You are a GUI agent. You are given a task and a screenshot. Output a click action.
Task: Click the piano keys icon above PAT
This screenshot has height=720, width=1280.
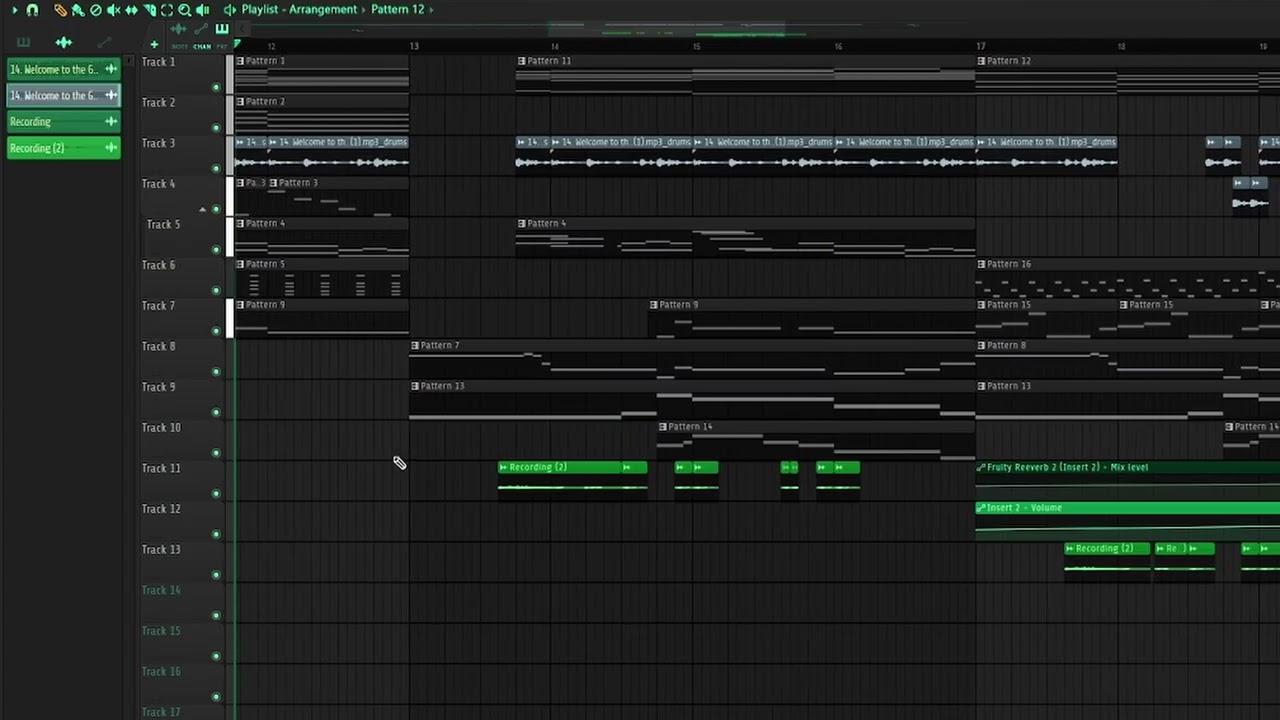(x=222, y=29)
